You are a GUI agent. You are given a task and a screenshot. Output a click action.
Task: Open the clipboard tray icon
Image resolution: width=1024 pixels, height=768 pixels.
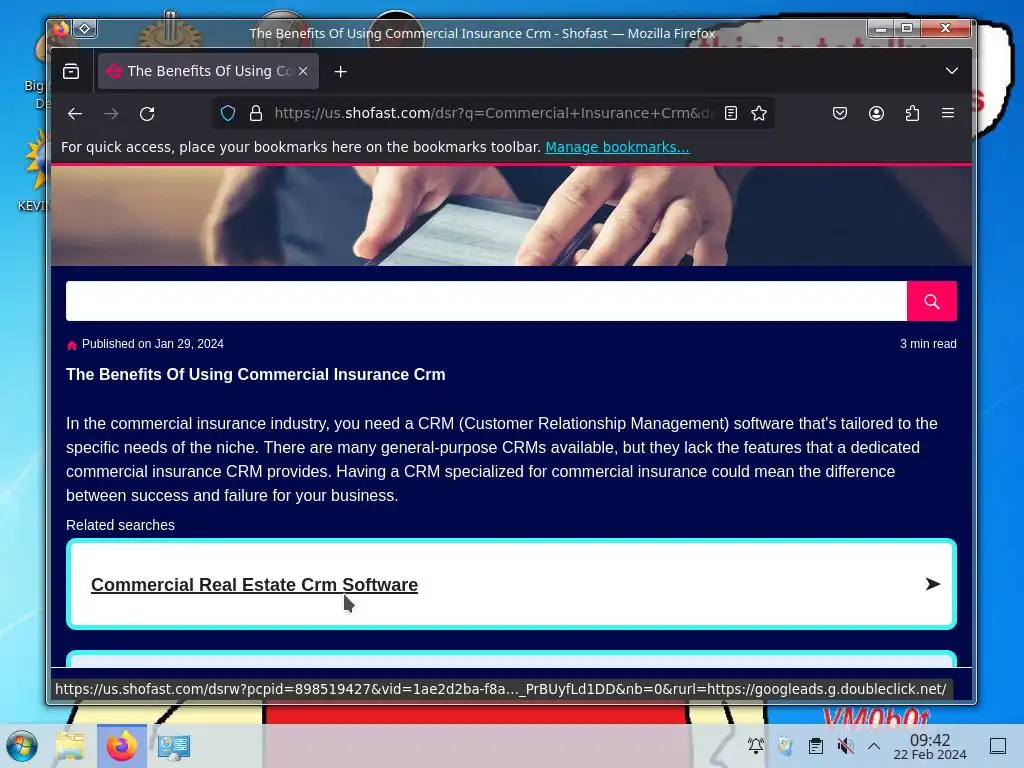click(x=816, y=746)
